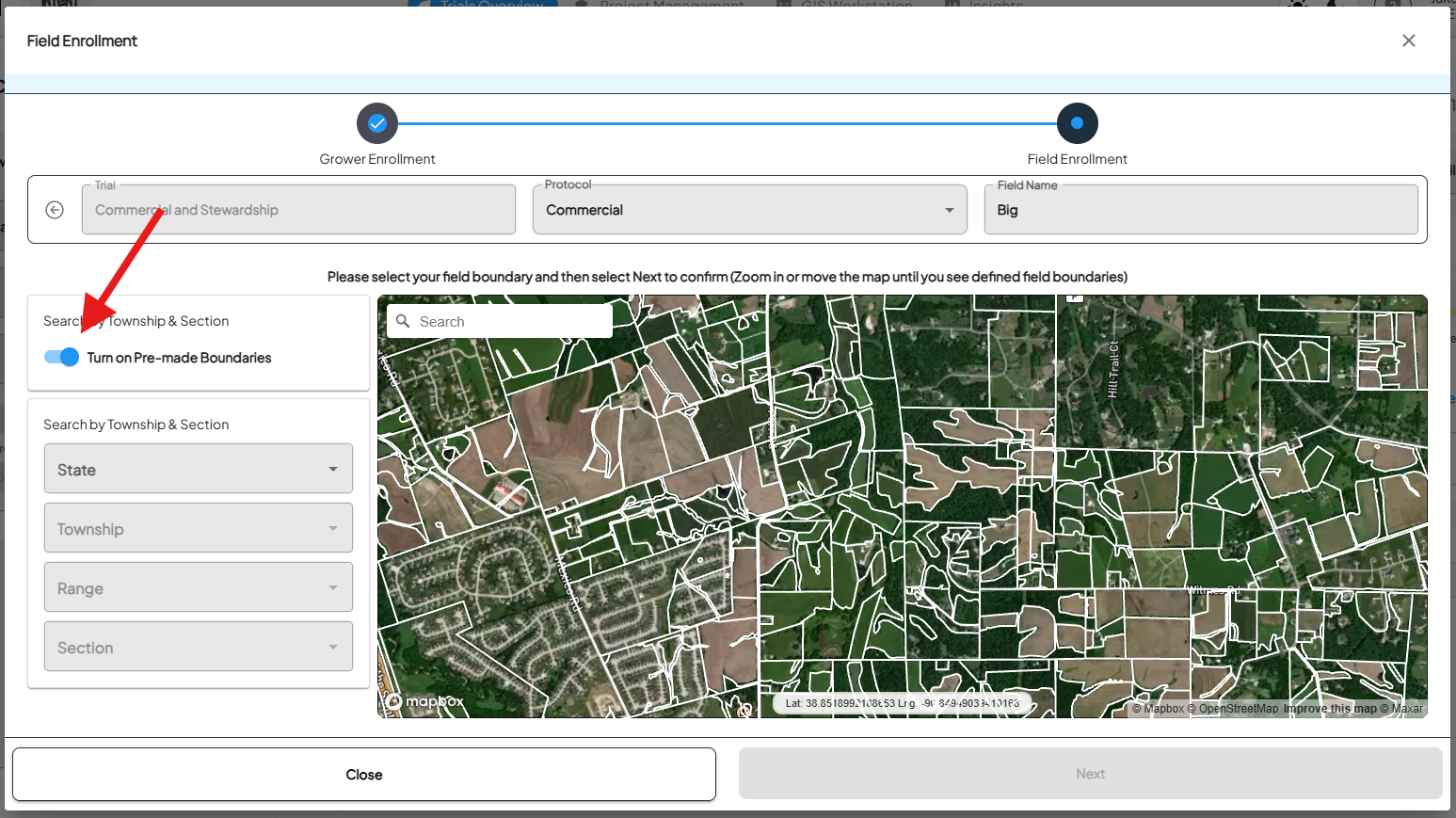Click the Improve this map link
This screenshot has width=1456, height=818.
pos(1329,709)
